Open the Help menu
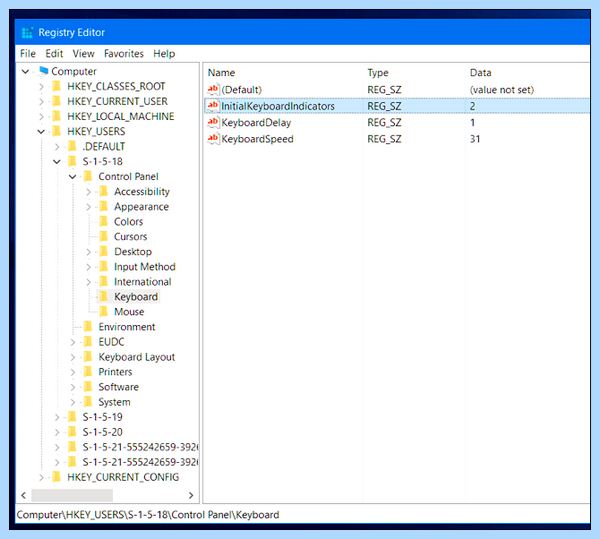Image resolution: width=600 pixels, height=539 pixels. coord(164,54)
